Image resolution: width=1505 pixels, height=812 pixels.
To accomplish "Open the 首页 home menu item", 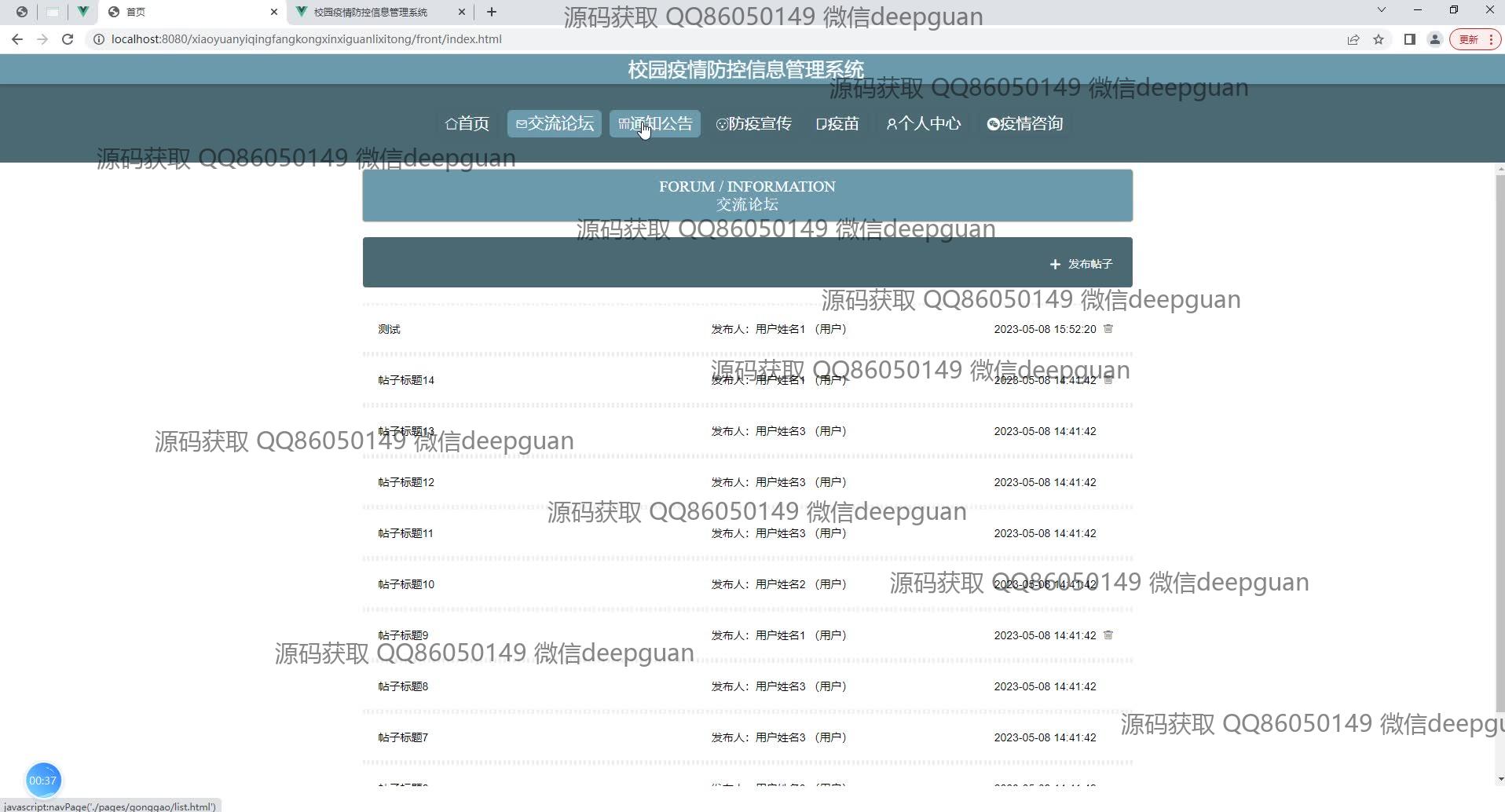I will click(467, 124).
